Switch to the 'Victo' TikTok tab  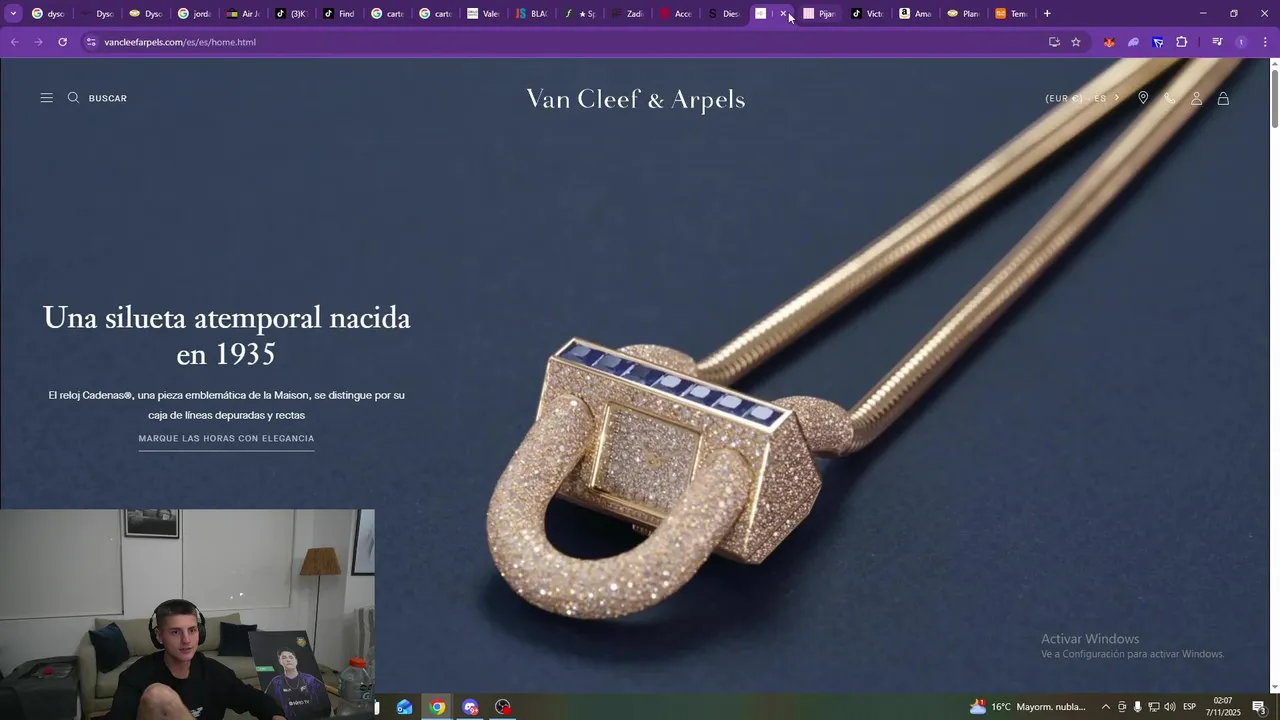[868, 14]
